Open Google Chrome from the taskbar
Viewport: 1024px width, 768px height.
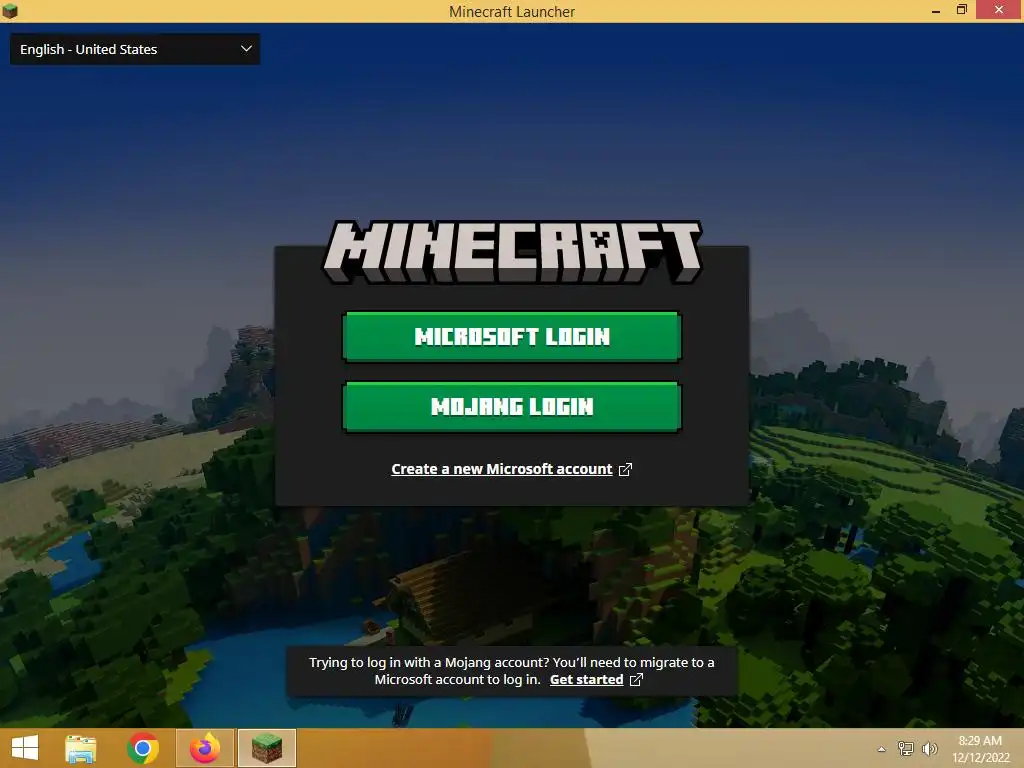pos(143,748)
